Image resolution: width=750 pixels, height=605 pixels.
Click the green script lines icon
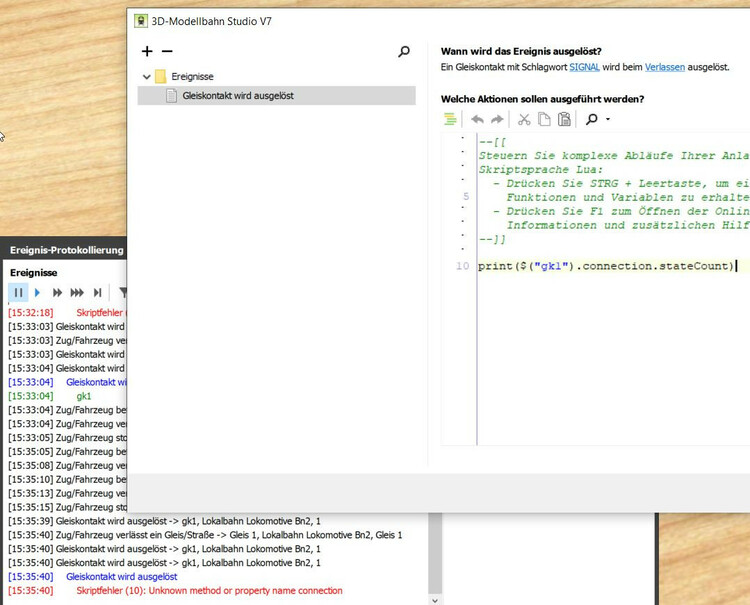coord(450,120)
